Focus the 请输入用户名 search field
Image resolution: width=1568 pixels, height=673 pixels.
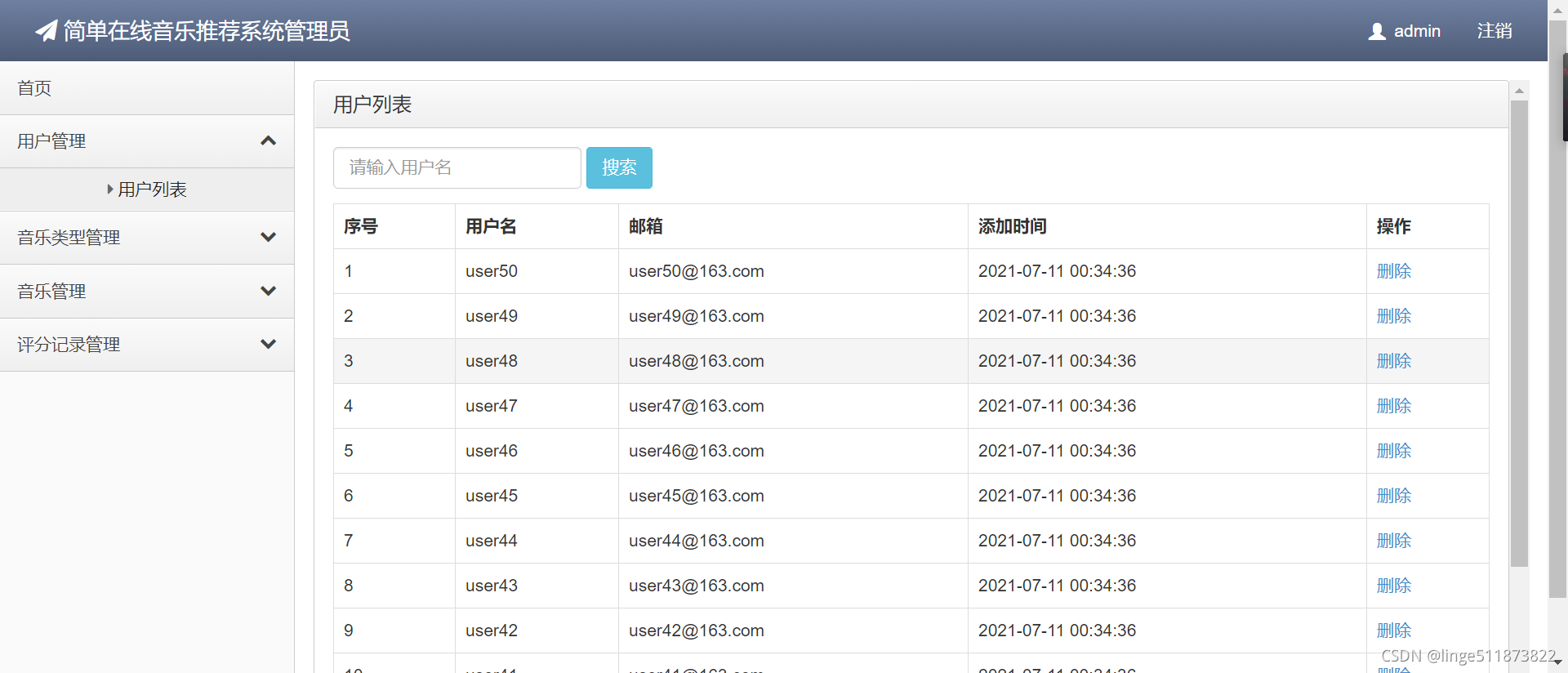[x=457, y=167]
